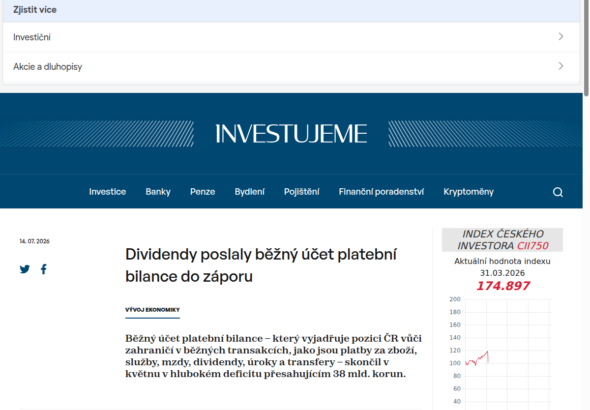
Task: Select Penze in the navigation bar
Action: [202, 192]
